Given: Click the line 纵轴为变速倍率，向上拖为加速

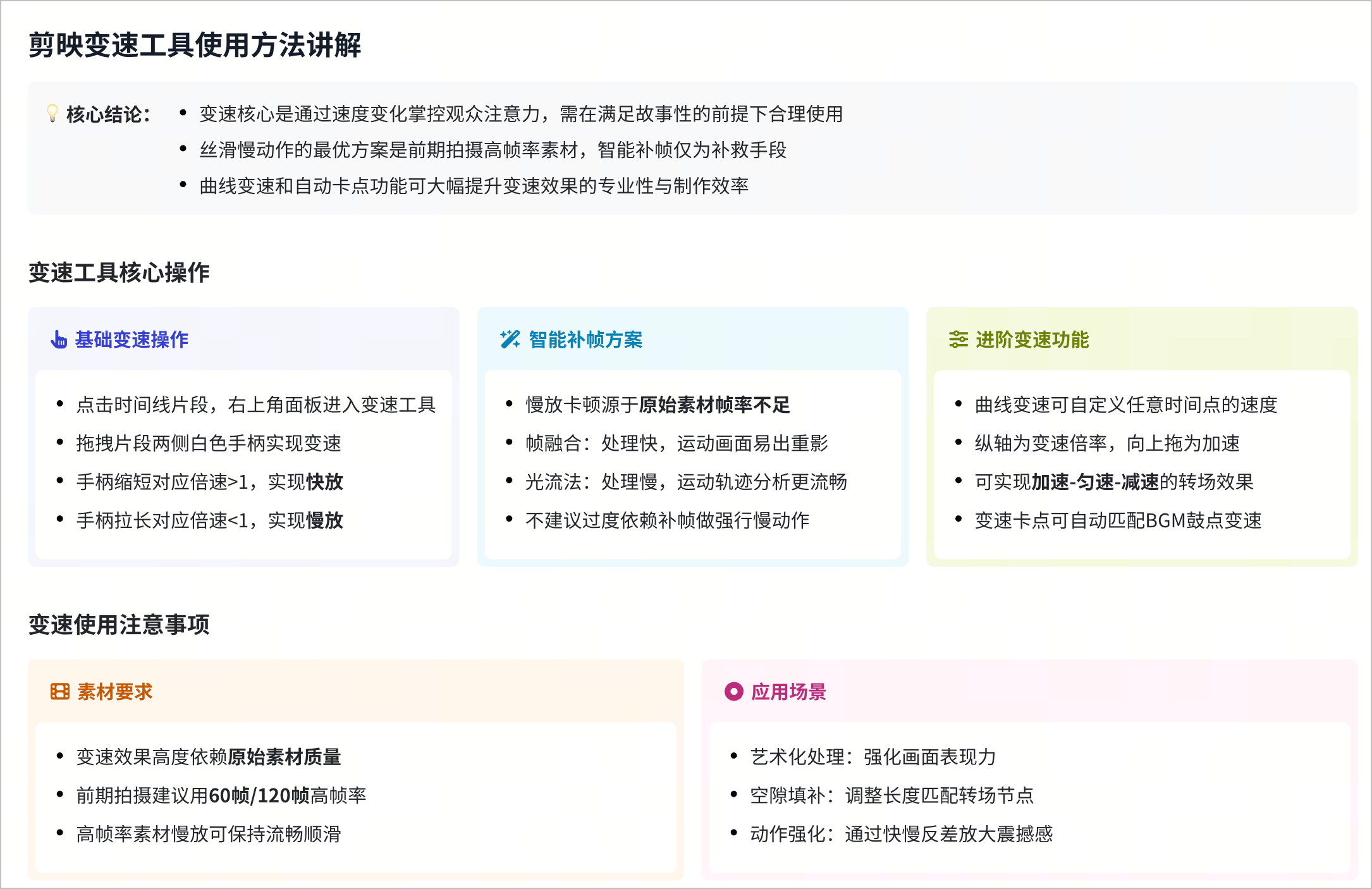Looking at the screenshot, I should click(1107, 443).
